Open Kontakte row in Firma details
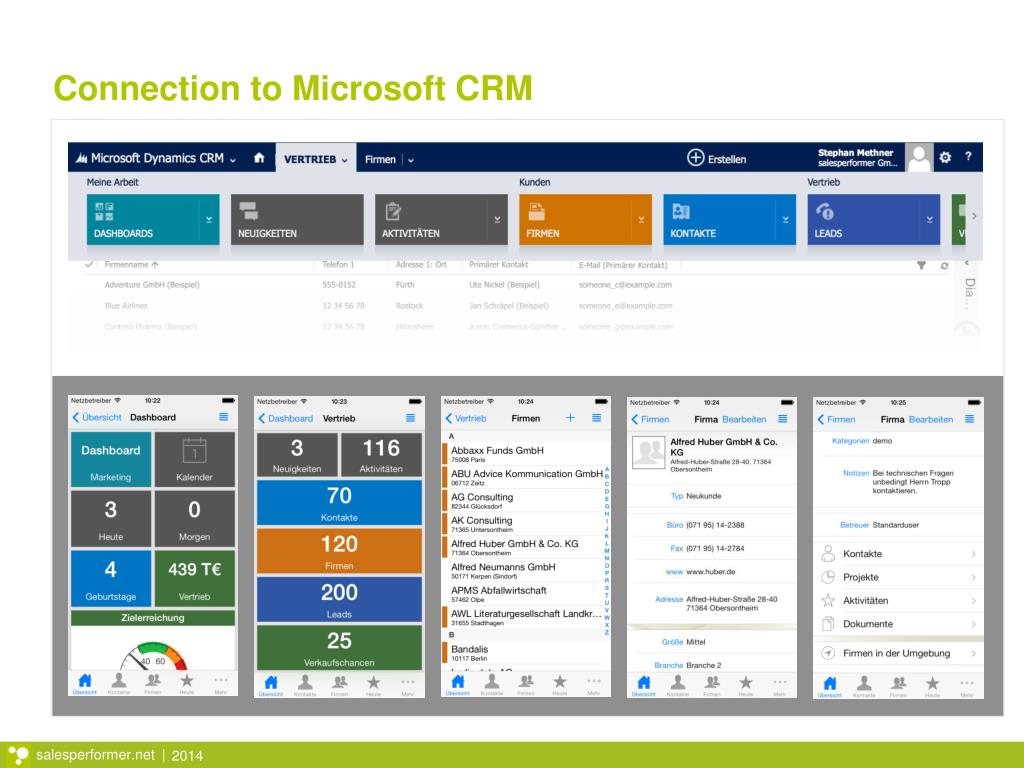Image resolution: width=1024 pixels, height=768 pixels. (899, 554)
